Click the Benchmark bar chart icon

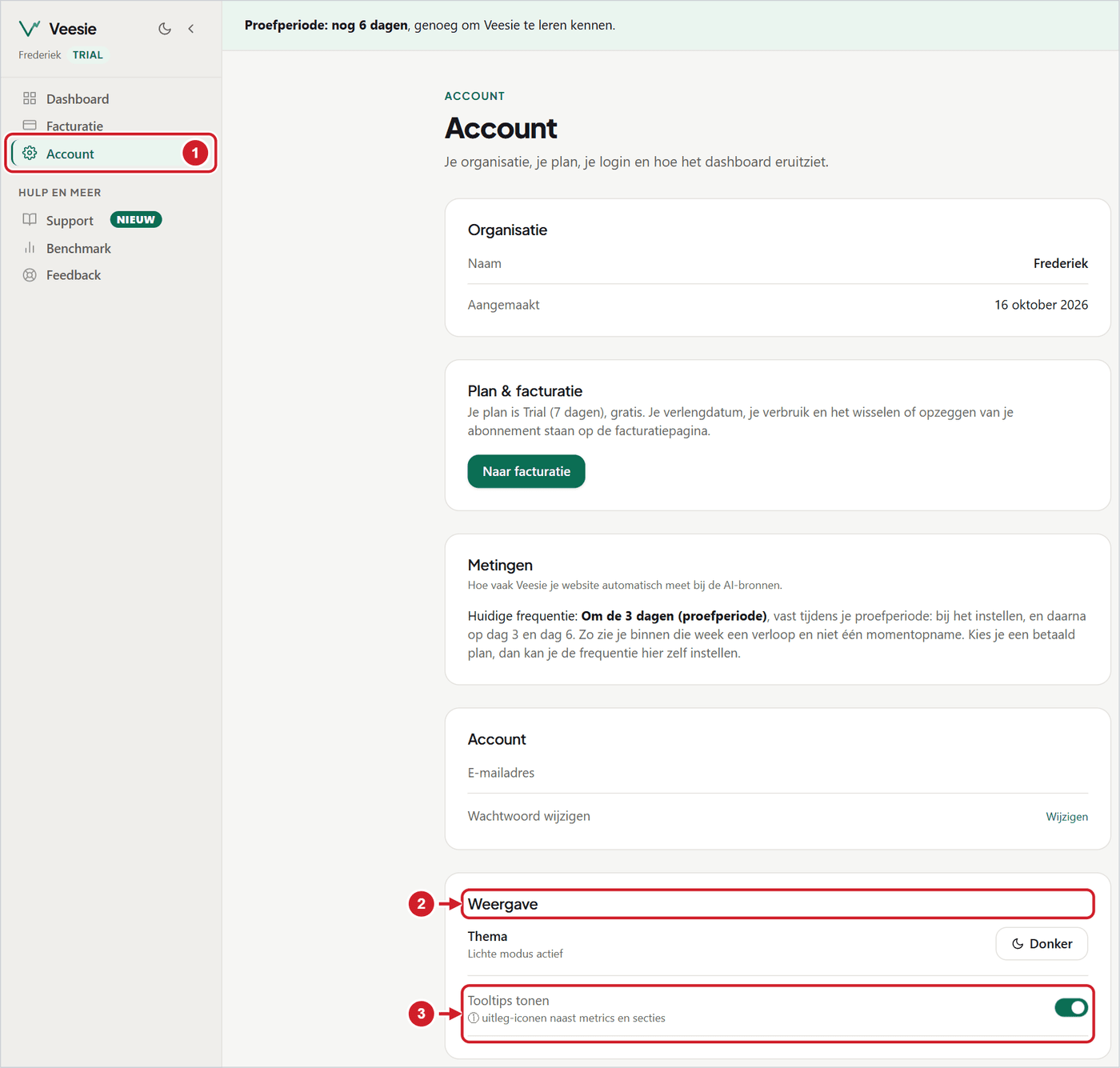[x=30, y=248]
